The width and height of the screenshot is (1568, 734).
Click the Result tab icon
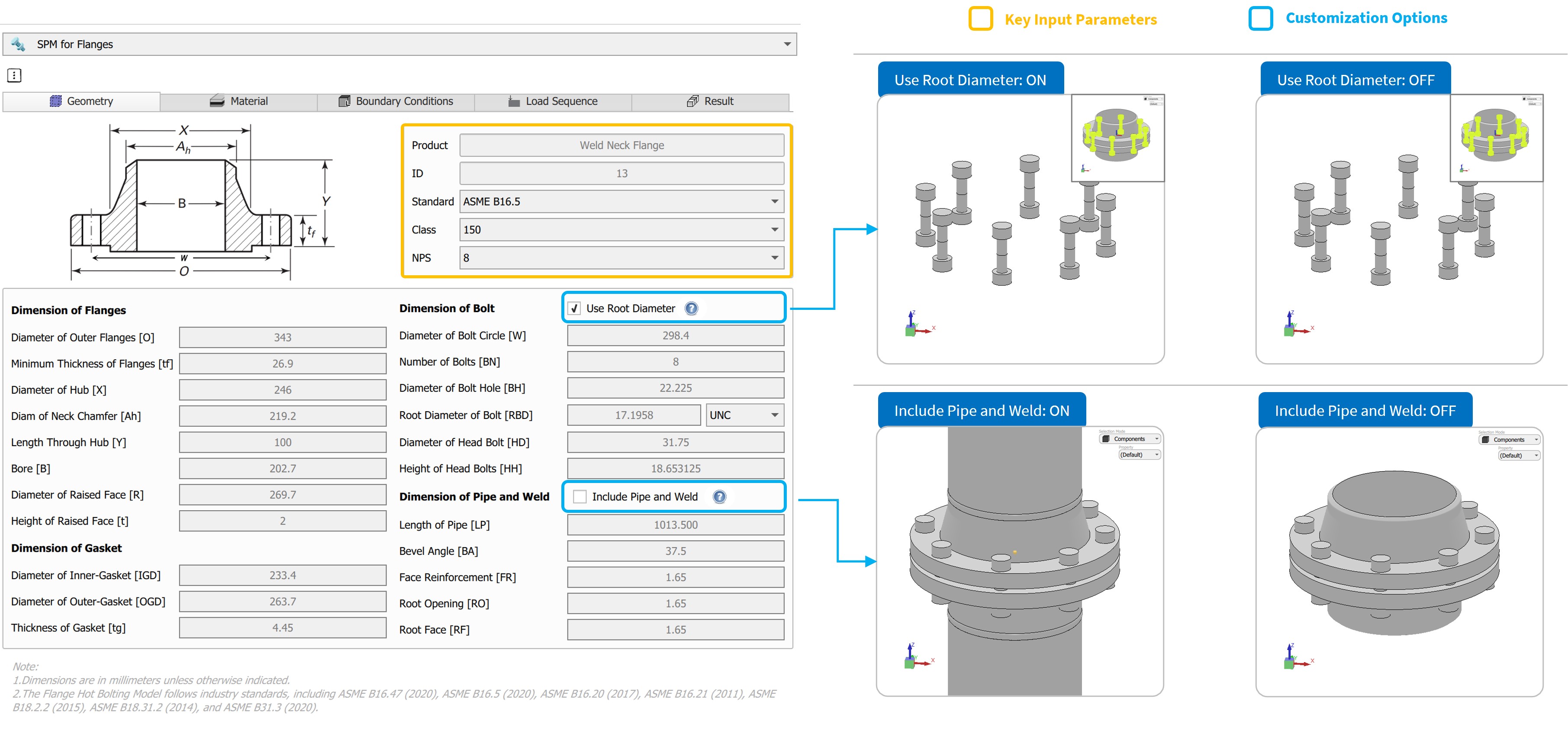(x=692, y=101)
